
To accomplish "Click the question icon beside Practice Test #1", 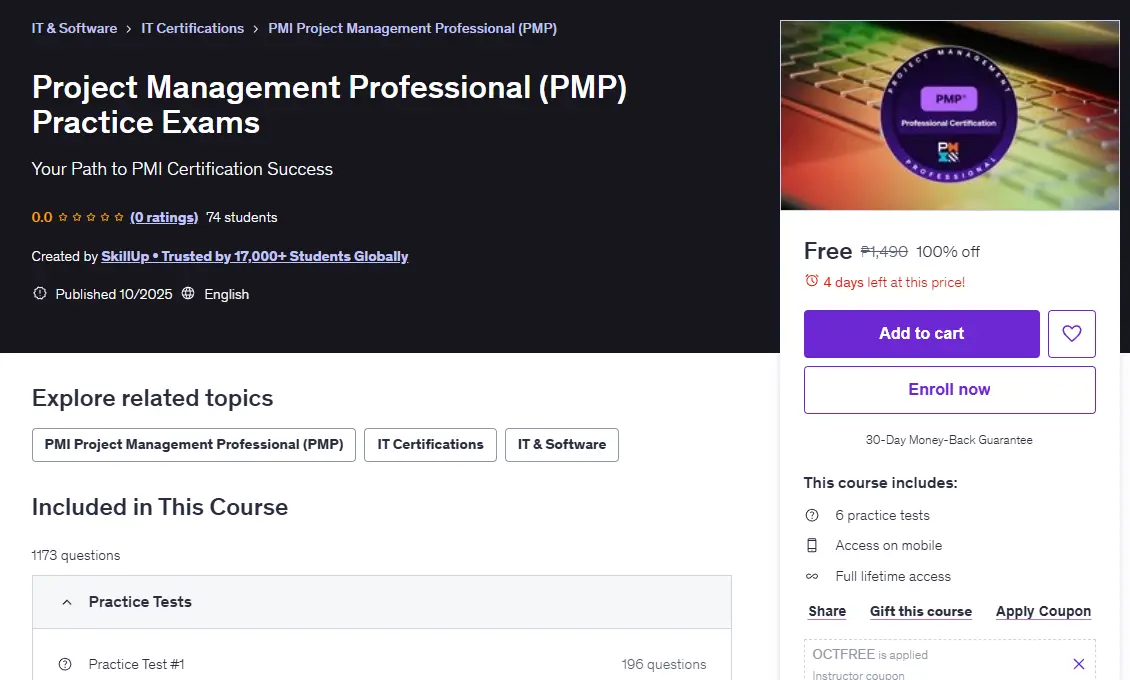I will 65,664.
